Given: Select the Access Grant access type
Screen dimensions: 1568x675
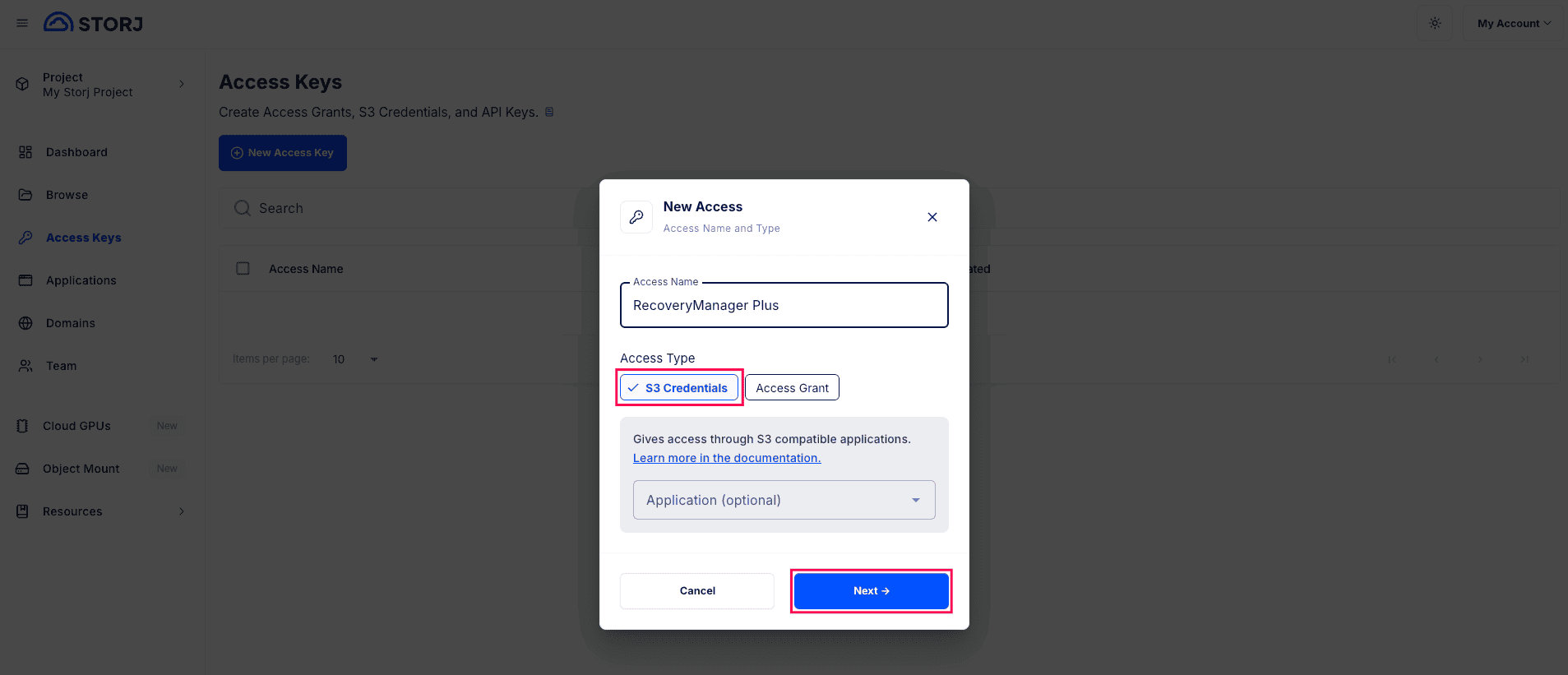Looking at the screenshot, I should (x=791, y=387).
